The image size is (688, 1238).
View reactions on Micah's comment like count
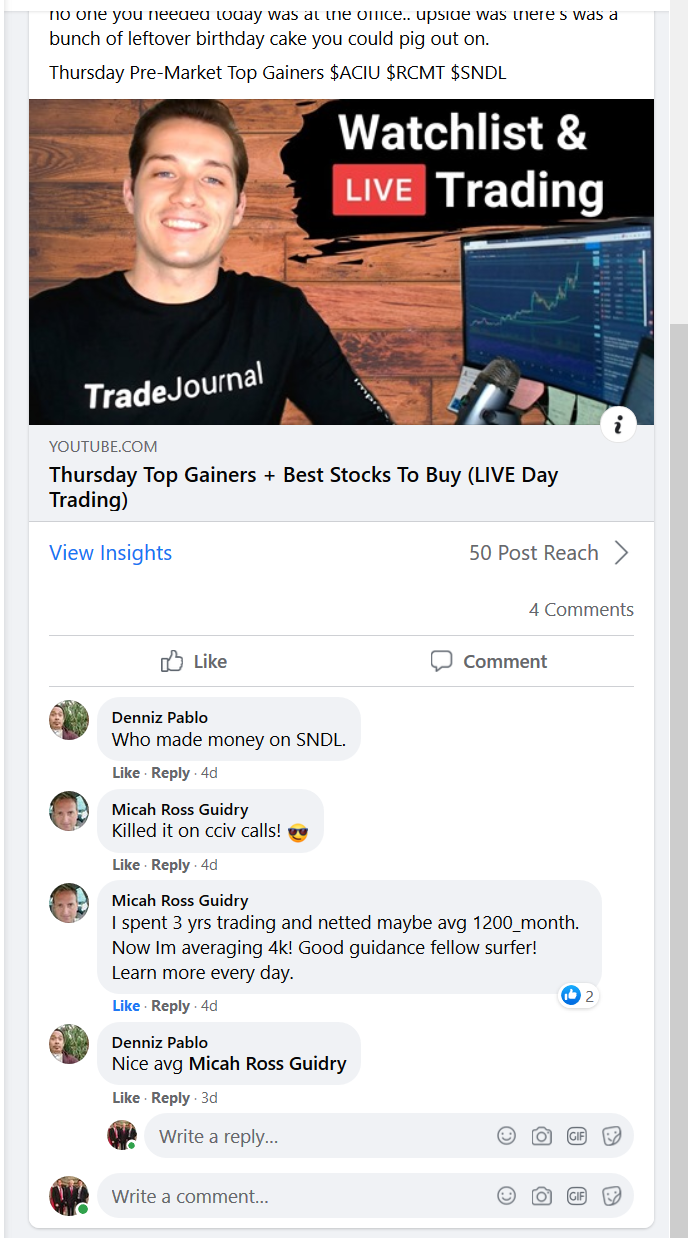pos(579,995)
